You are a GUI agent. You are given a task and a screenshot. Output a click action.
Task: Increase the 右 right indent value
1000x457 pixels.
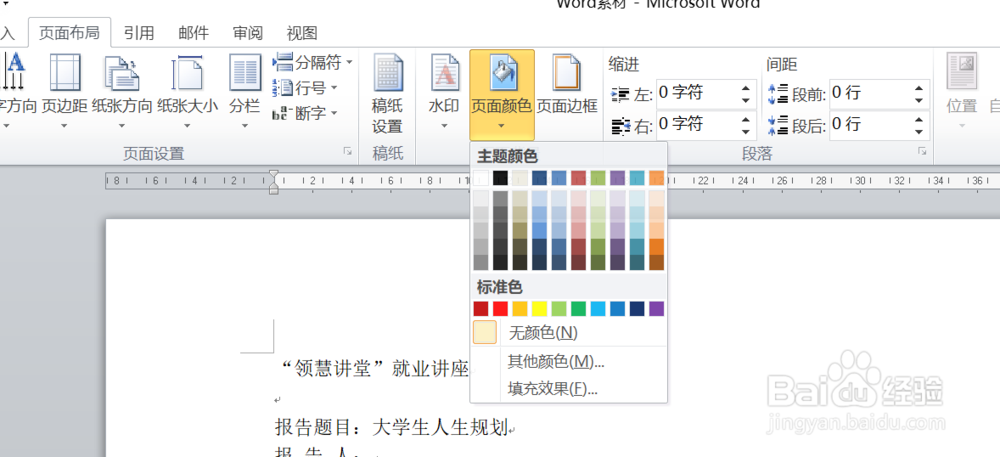point(746,118)
